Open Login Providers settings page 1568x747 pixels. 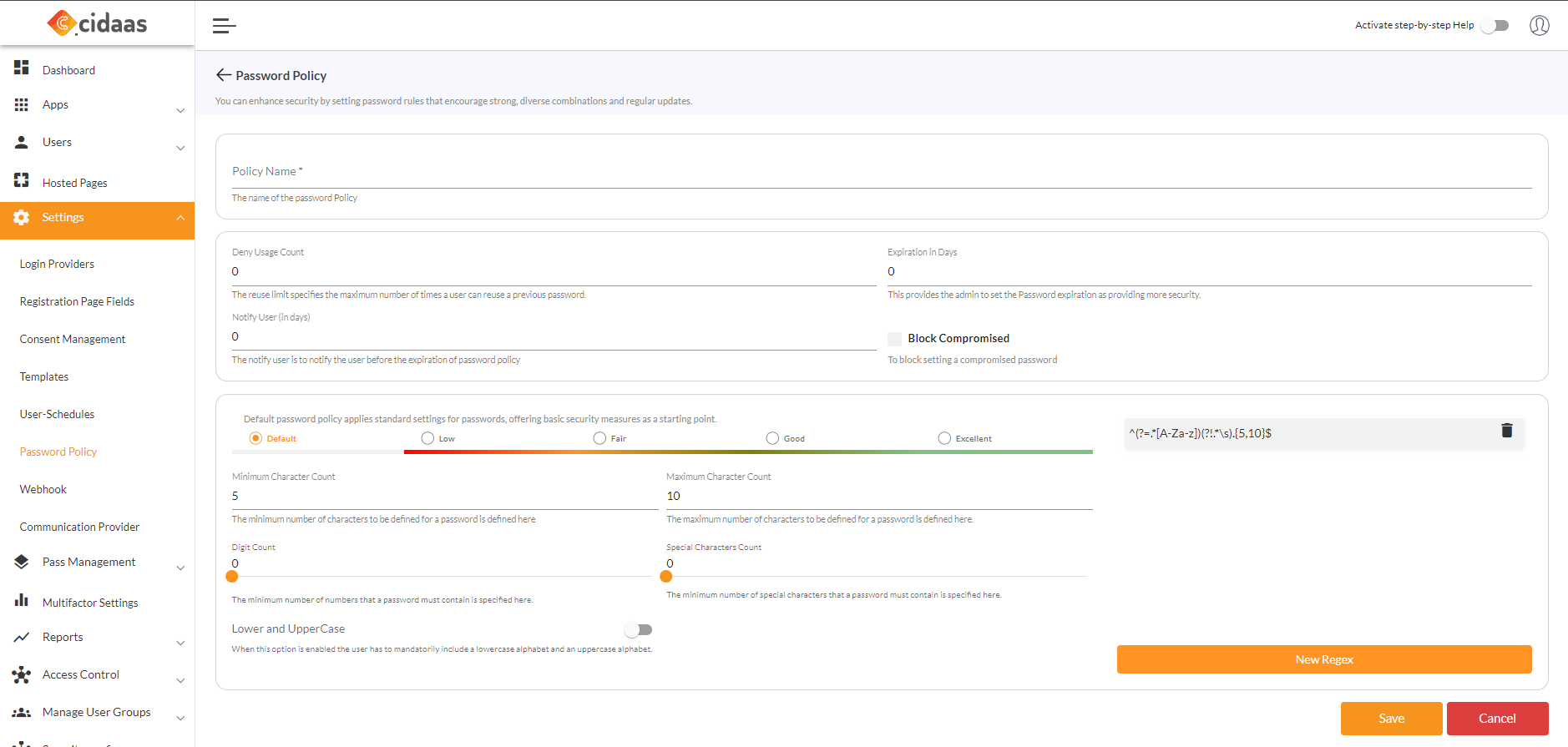[x=57, y=264]
